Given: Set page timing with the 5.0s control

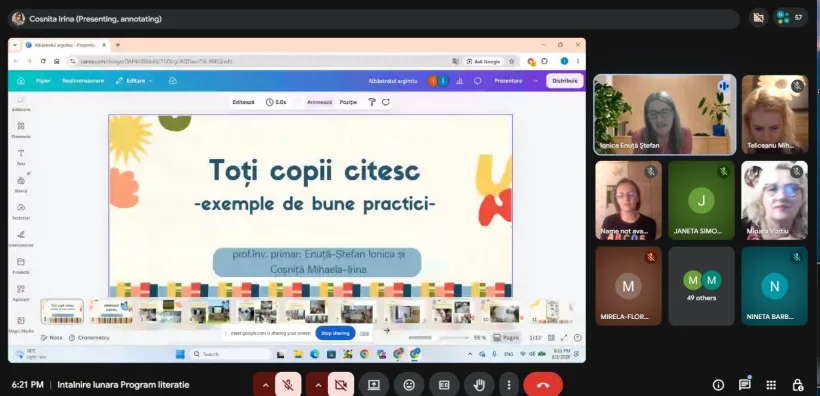Looking at the screenshot, I should pyautogui.click(x=276, y=102).
